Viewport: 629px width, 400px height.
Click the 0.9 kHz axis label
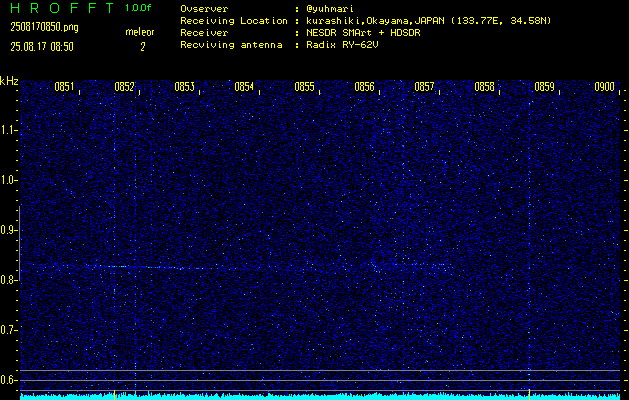click(x=8, y=230)
